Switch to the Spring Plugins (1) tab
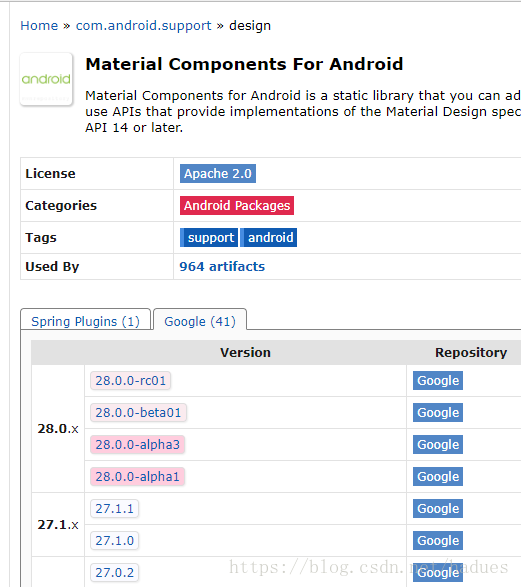Screen dimensions: 521x587 (85, 321)
